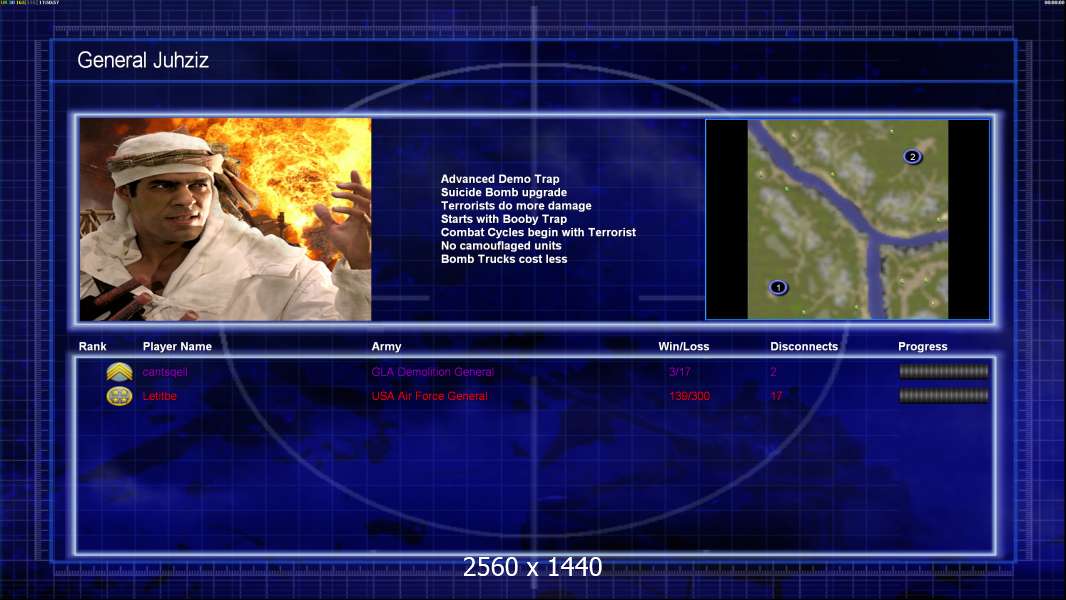Select start position 1 marker on map

[778, 287]
